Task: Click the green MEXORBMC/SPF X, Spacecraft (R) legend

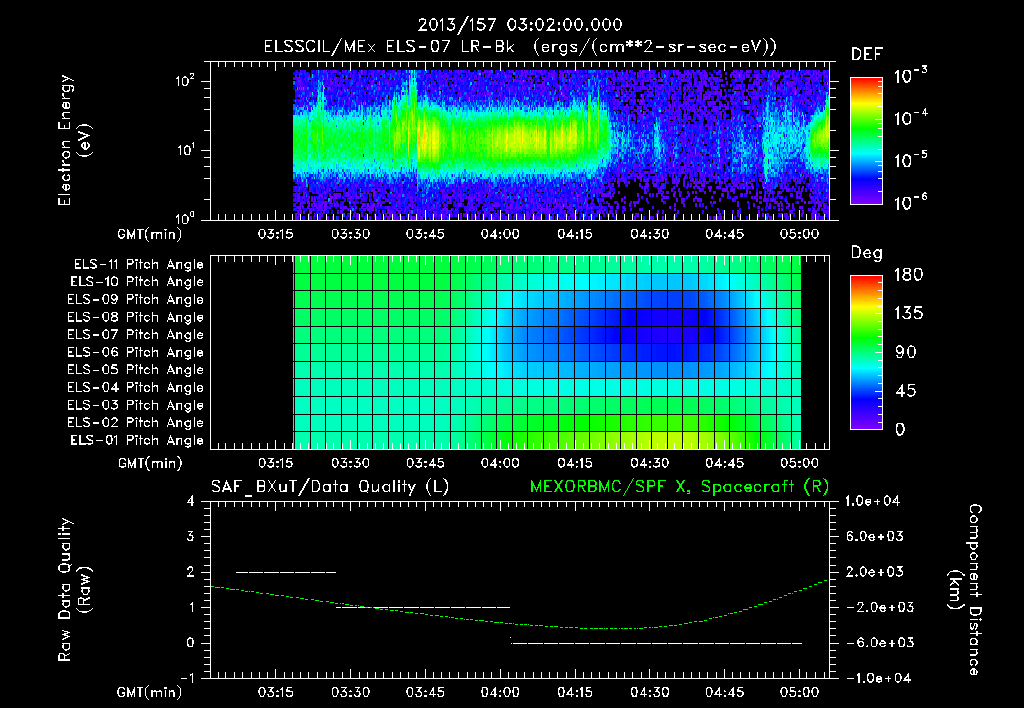Action: pos(679,487)
